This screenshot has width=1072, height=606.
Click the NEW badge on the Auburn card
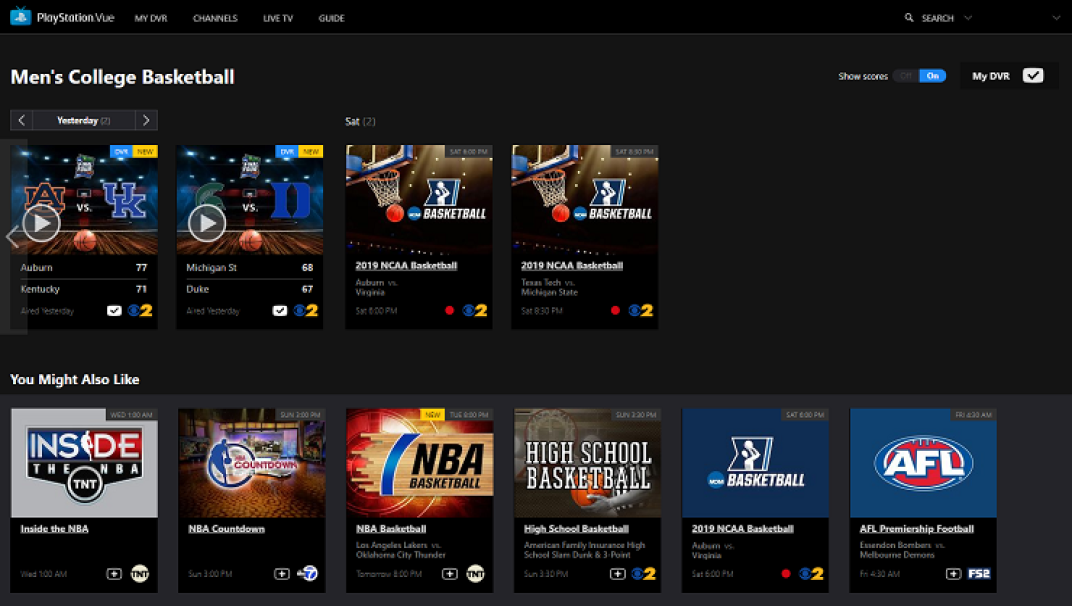[x=145, y=152]
